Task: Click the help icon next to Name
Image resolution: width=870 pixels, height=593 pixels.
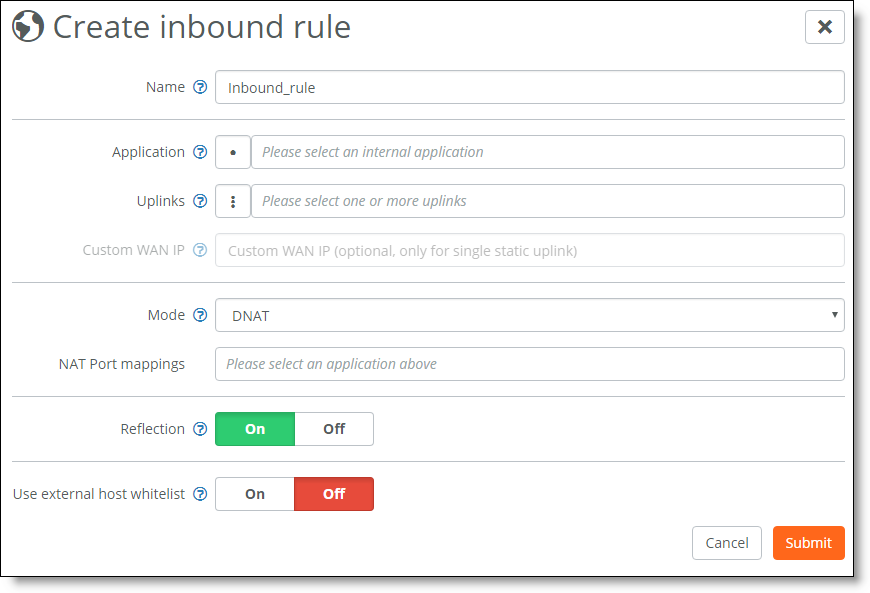Action: [200, 87]
